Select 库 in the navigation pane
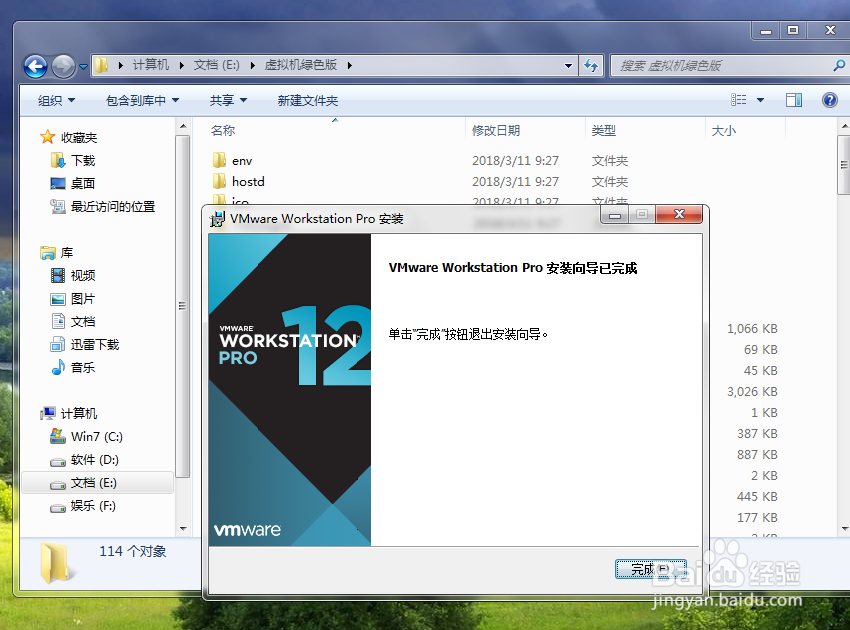 tap(67, 253)
